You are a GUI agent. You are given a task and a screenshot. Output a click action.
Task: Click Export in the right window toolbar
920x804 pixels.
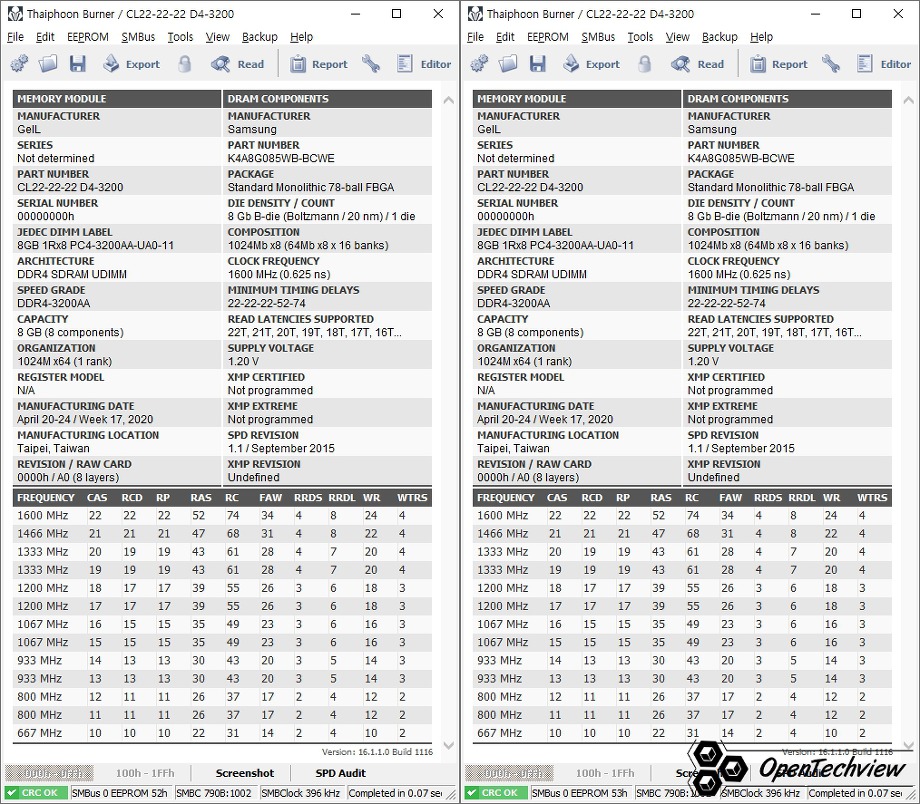[591, 63]
